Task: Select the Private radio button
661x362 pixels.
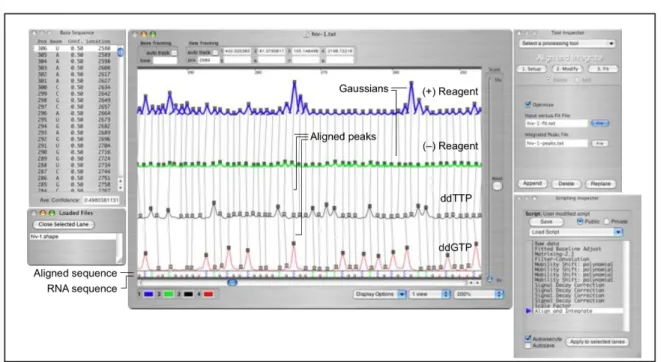Action: [x=607, y=221]
